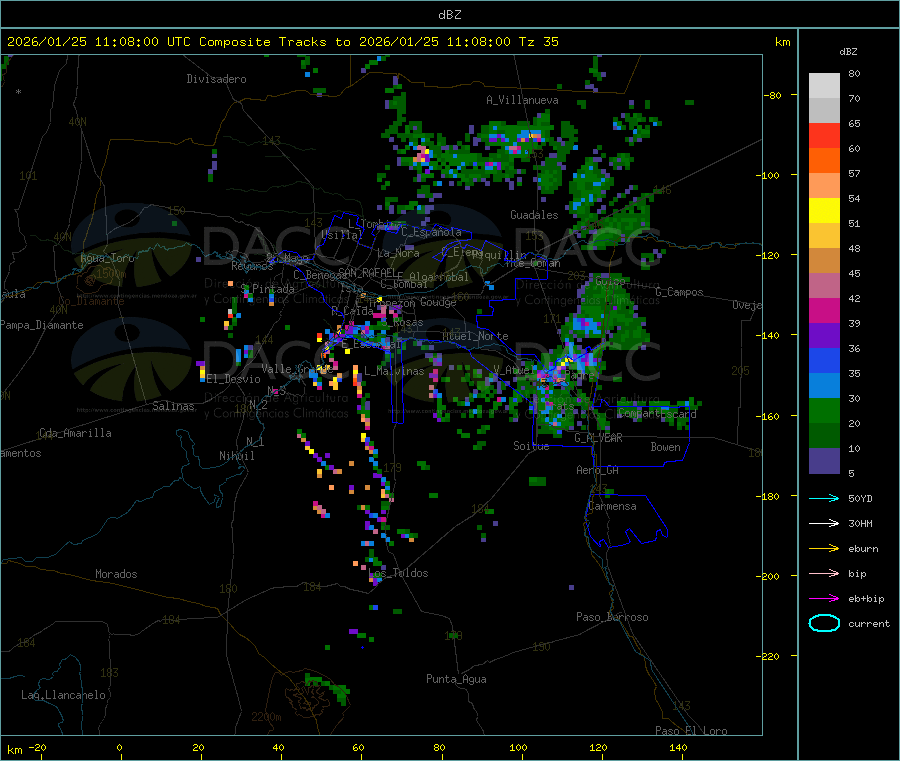Click the 'A_Villanueva' map label
Image resolution: width=900 pixels, height=761 pixels.
522,100
